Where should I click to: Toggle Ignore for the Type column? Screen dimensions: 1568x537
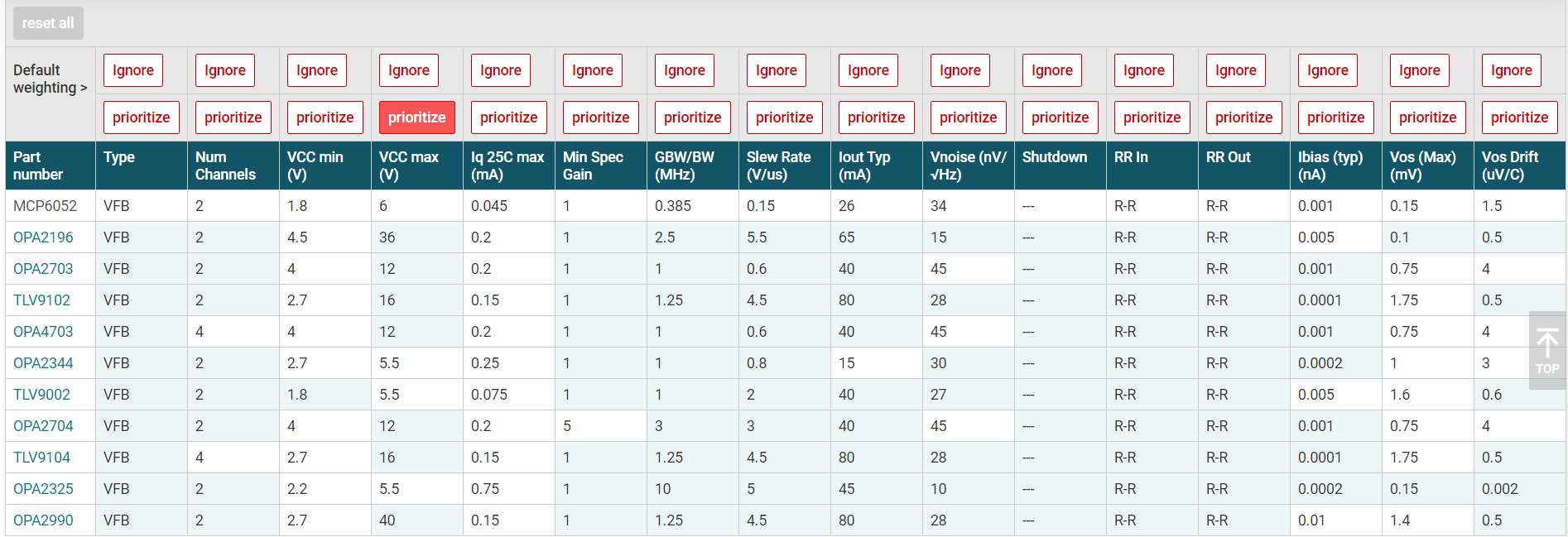coord(133,70)
